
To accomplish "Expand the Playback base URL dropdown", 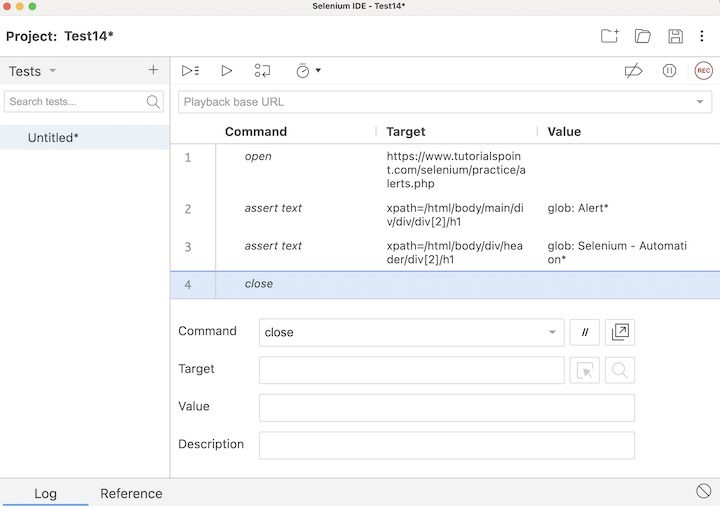I will pyautogui.click(x=700, y=102).
